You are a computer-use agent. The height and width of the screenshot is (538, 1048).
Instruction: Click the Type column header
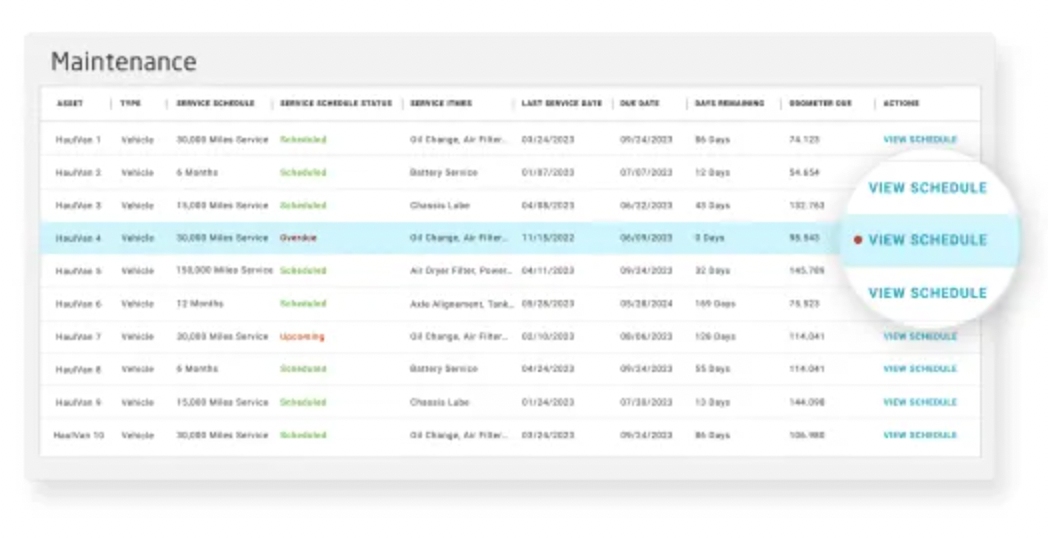(131, 103)
